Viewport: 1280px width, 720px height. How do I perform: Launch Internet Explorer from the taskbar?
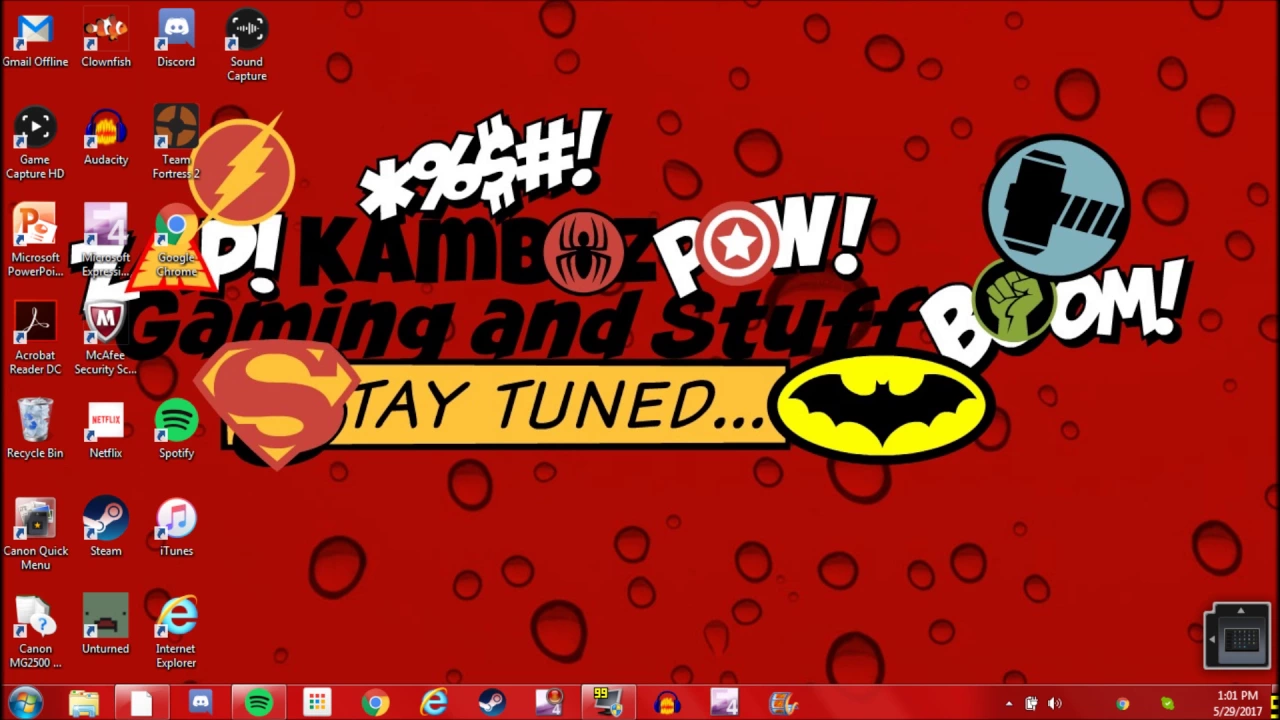coord(434,703)
